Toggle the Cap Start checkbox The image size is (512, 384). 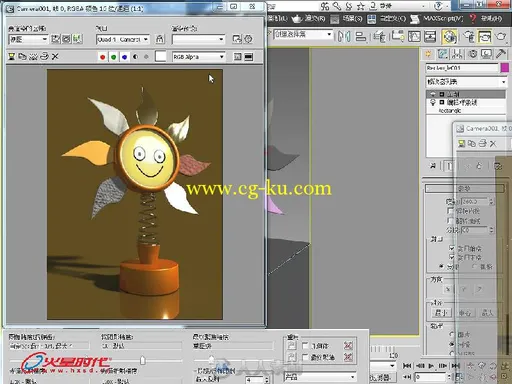pyautogui.click(x=452, y=248)
